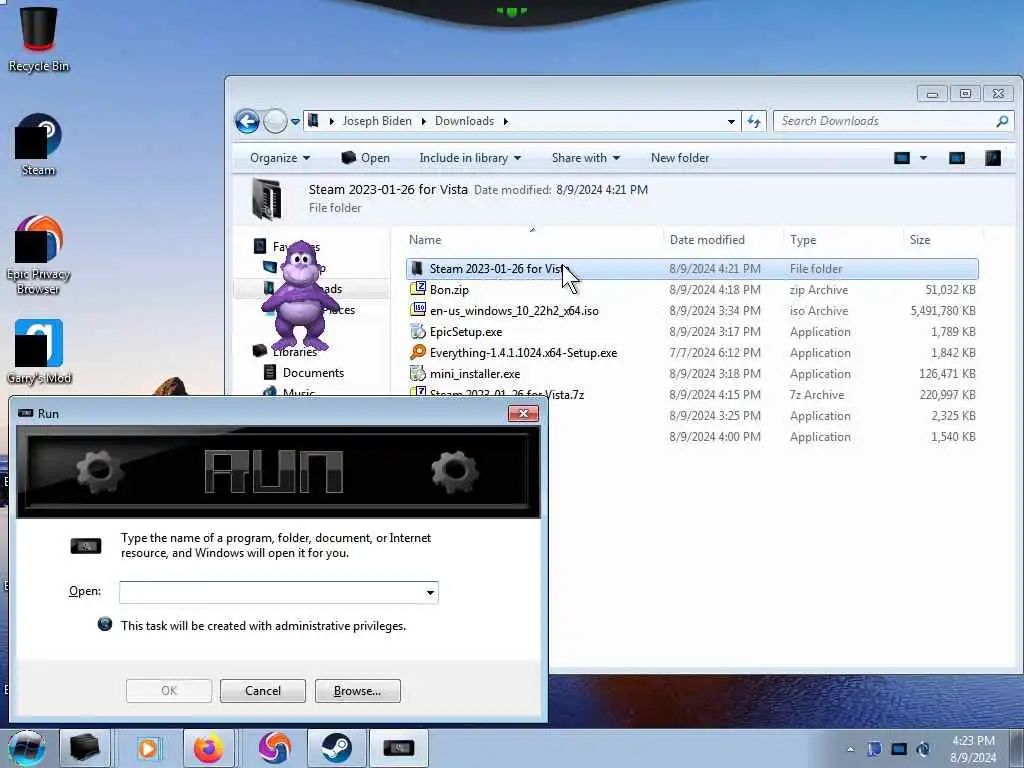
Task: Click the 2,325 KB size cell
Action: 953,416
